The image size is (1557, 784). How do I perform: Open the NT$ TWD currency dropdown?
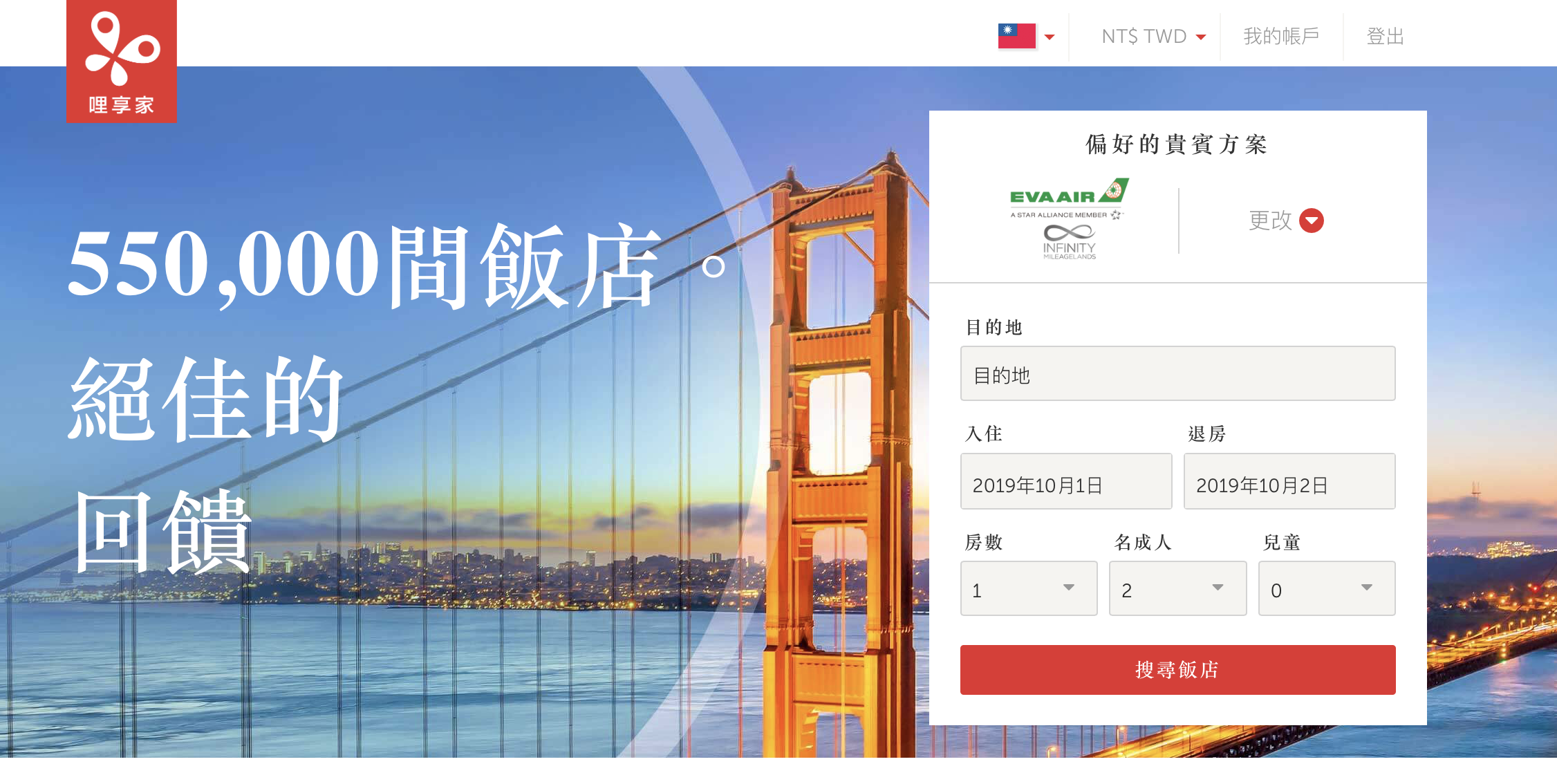click(x=1153, y=36)
